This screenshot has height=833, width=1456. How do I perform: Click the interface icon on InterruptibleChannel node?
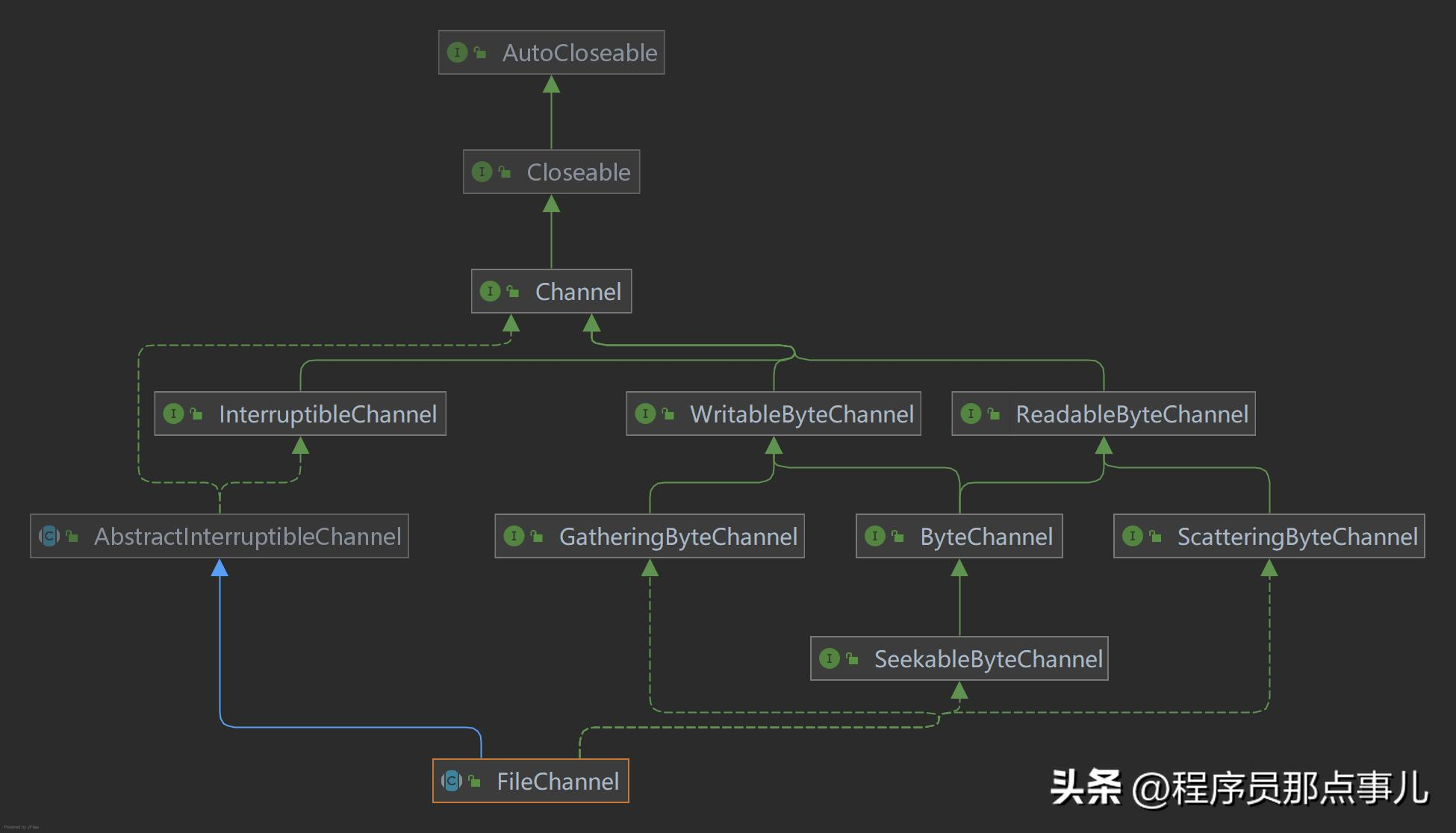[x=173, y=414]
